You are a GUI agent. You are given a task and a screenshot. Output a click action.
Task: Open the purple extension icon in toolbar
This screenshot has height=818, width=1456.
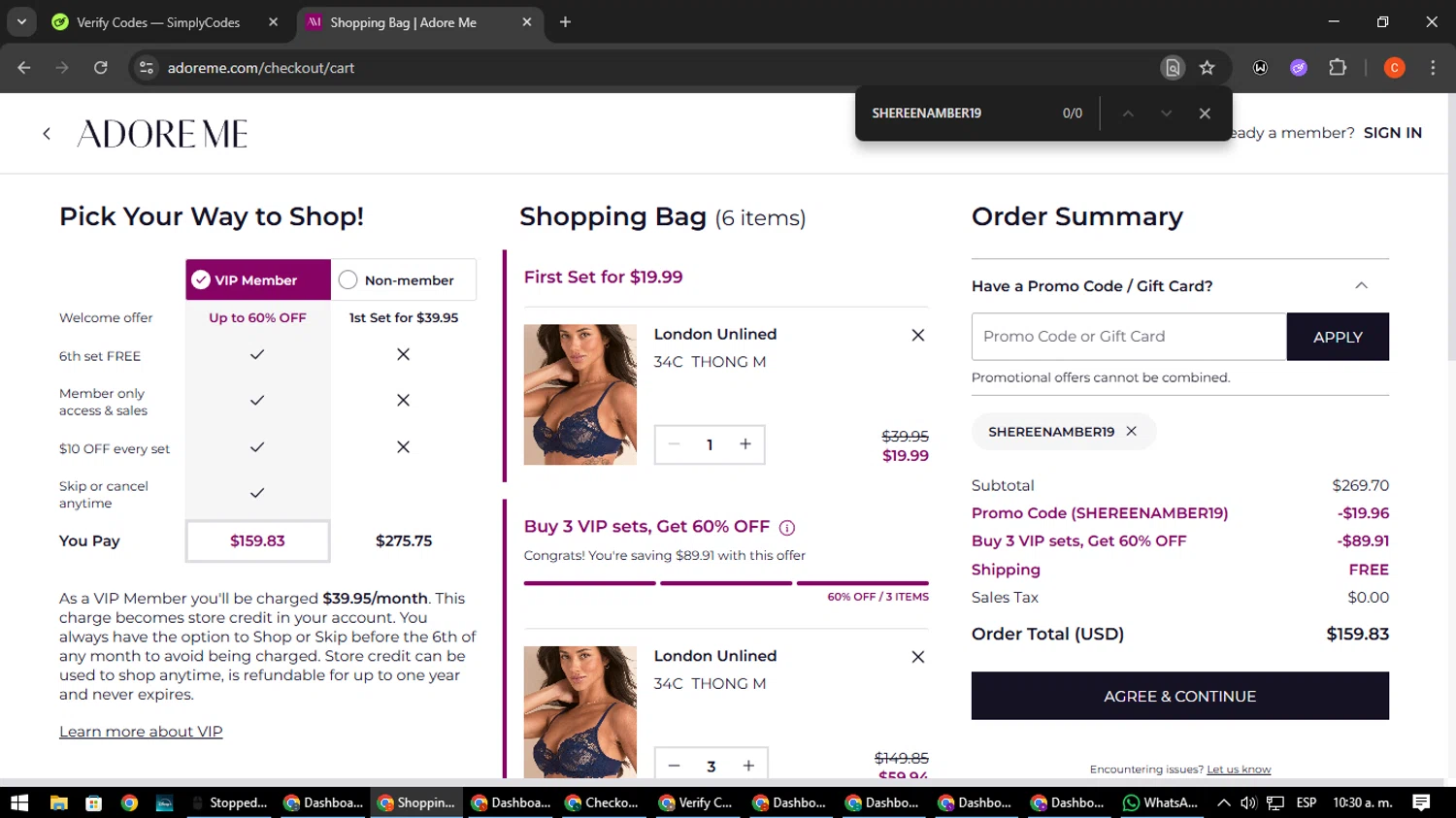point(1299,68)
